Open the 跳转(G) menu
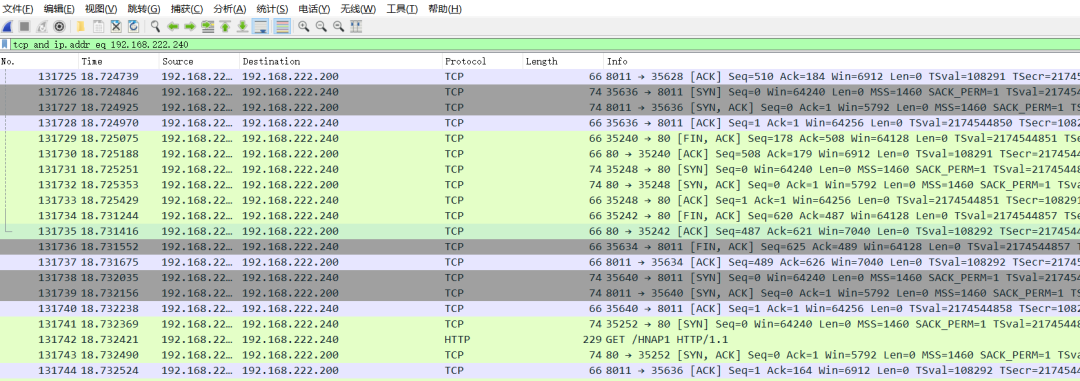1080x381 pixels. (x=144, y=9)
